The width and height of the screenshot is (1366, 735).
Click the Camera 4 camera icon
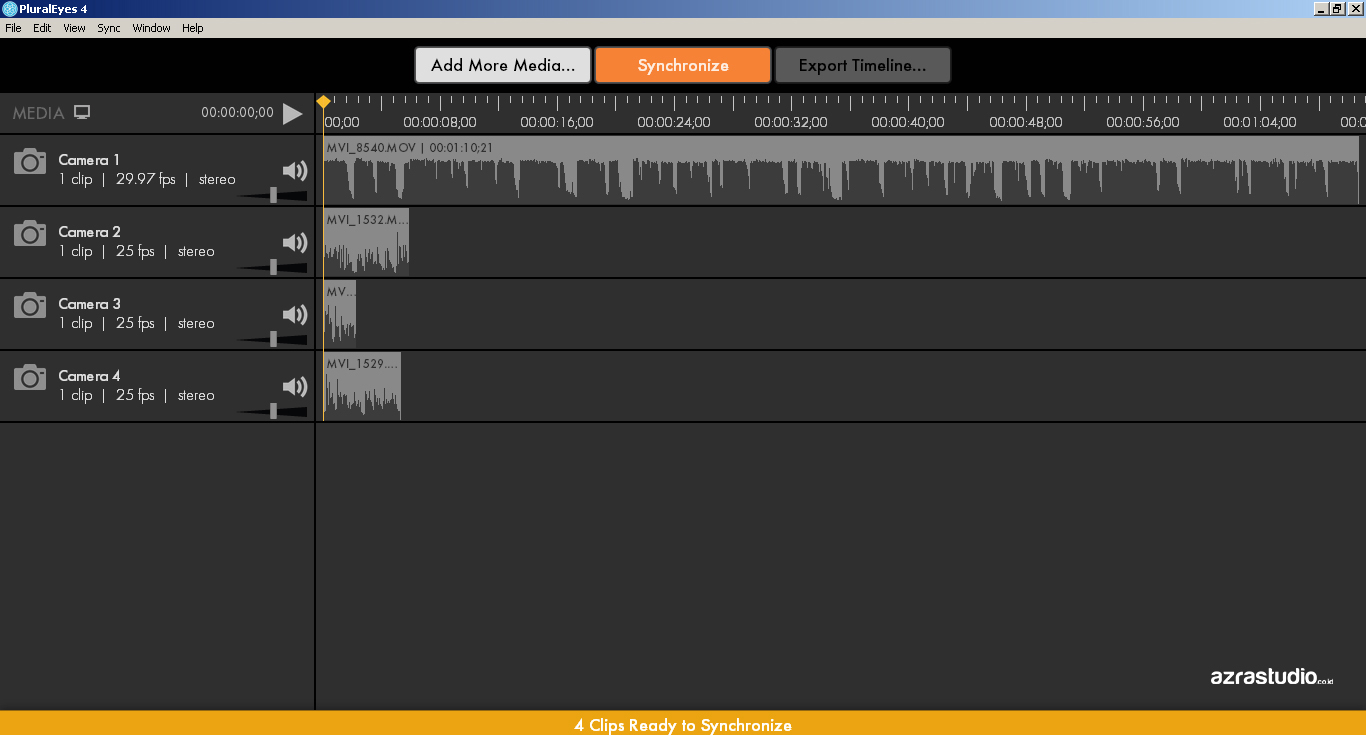coord(30,377)
